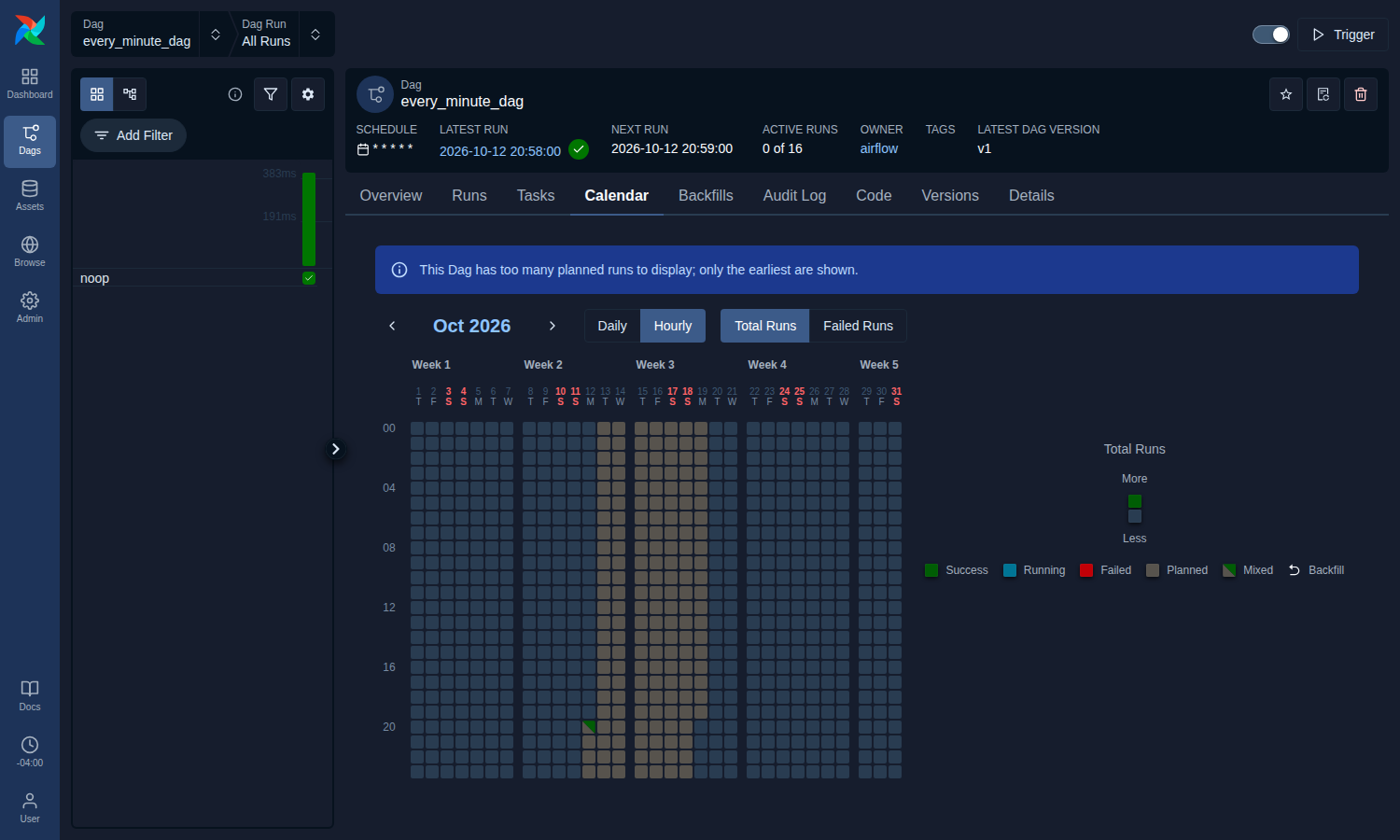Open the Code tab
This screenshot has width=1400, height=840.
[x=874, y=195]
